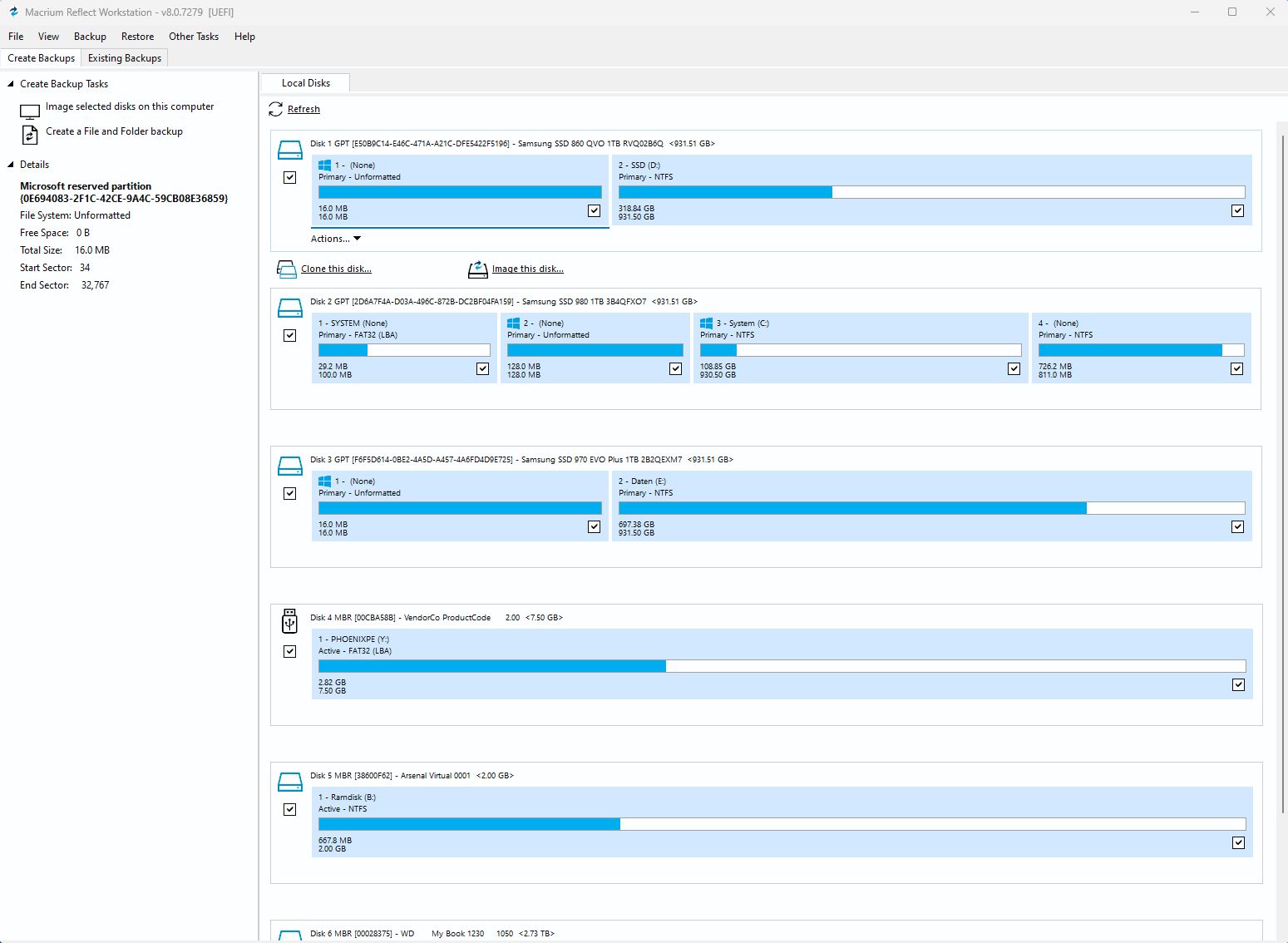Toggle the Disk 4 whole-disk checkbox

289,651
